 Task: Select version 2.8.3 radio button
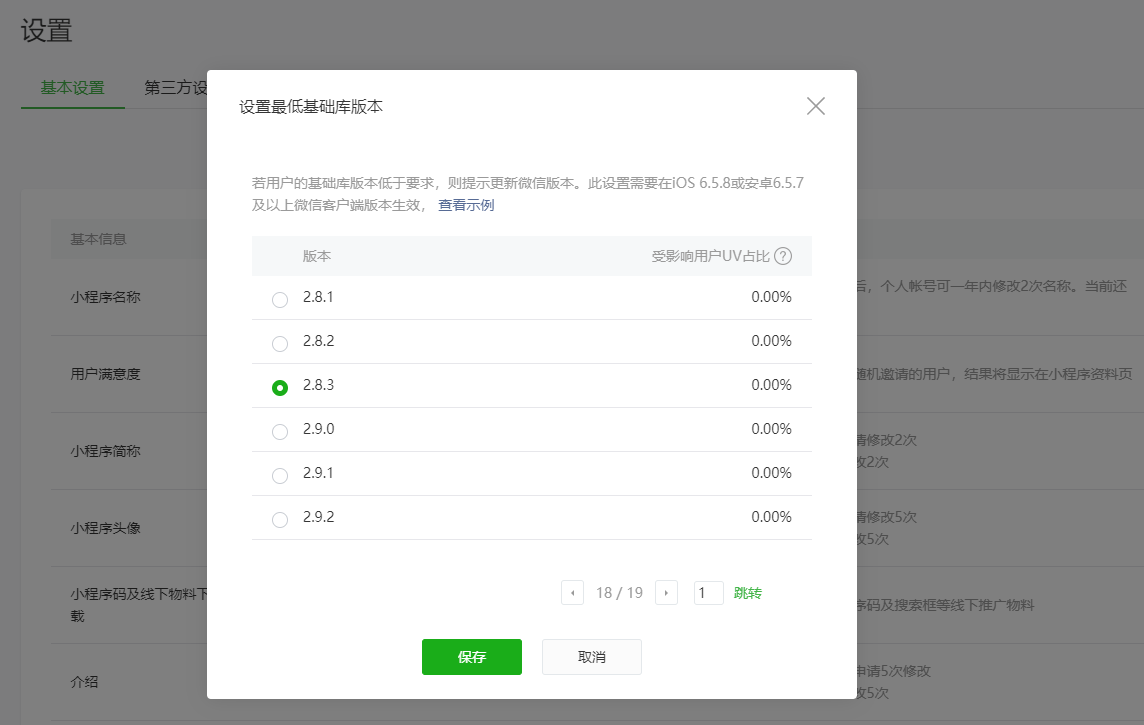(x=279, y=387)
